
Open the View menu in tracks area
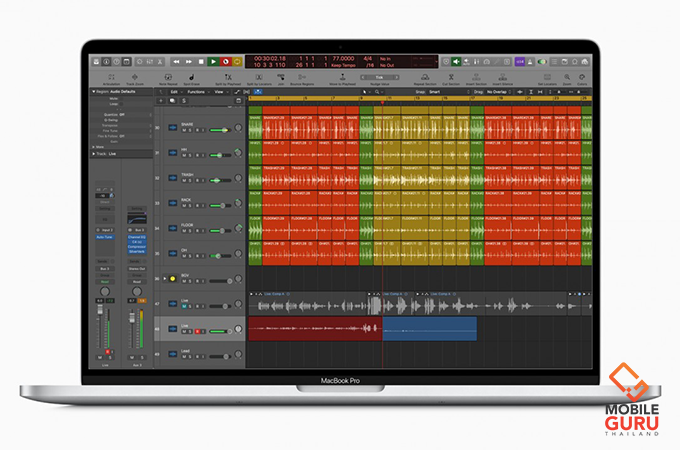point(221,92)
